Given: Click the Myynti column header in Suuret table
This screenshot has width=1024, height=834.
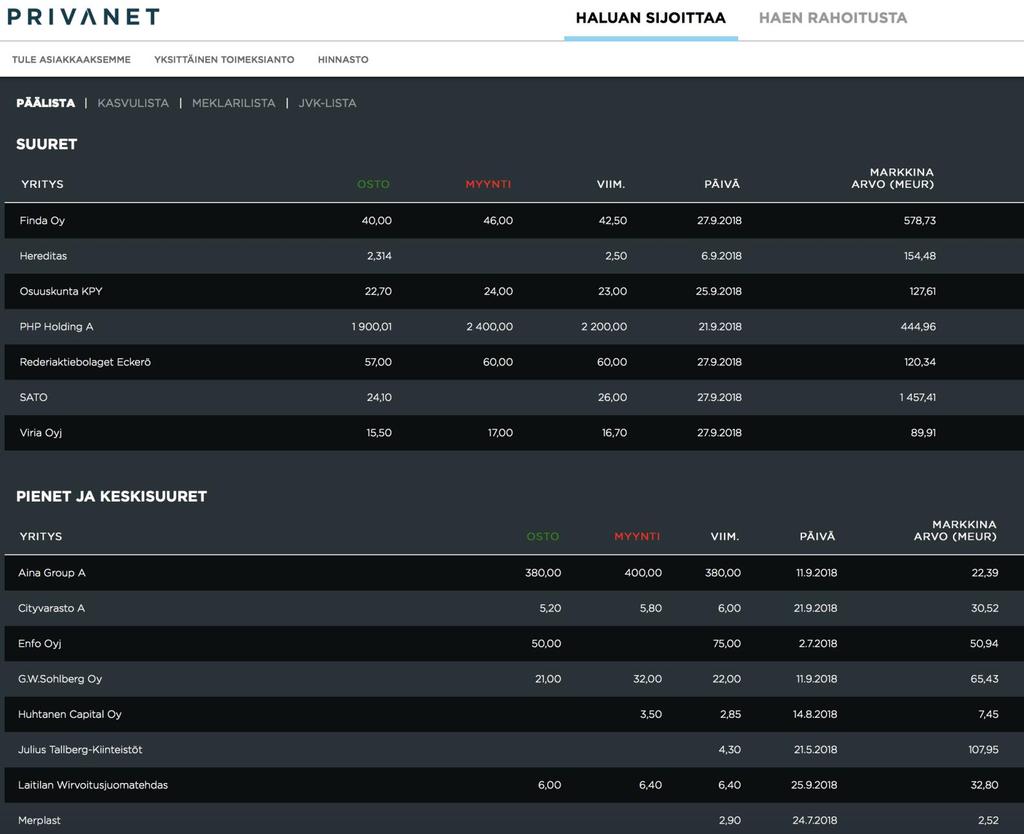Looking at the screenshot, I should [x=488, y=184].
